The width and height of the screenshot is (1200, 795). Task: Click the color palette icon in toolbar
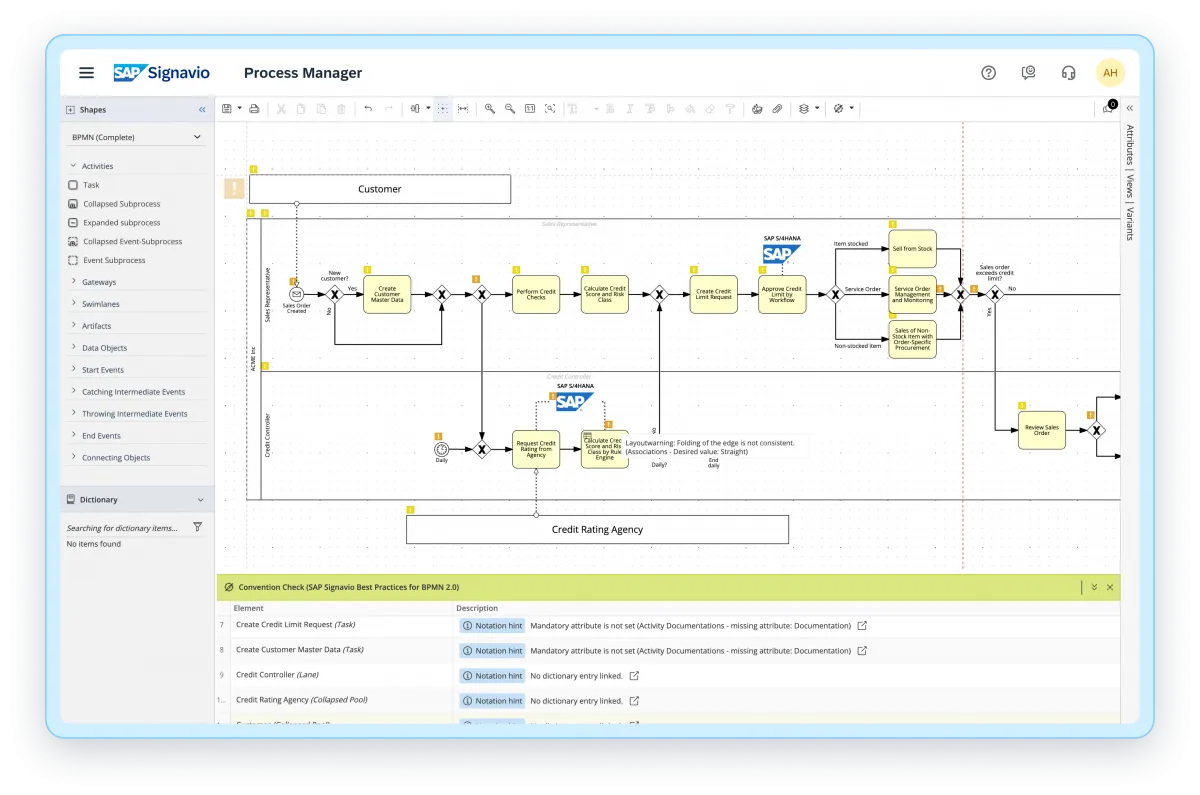tap(757, 108)
